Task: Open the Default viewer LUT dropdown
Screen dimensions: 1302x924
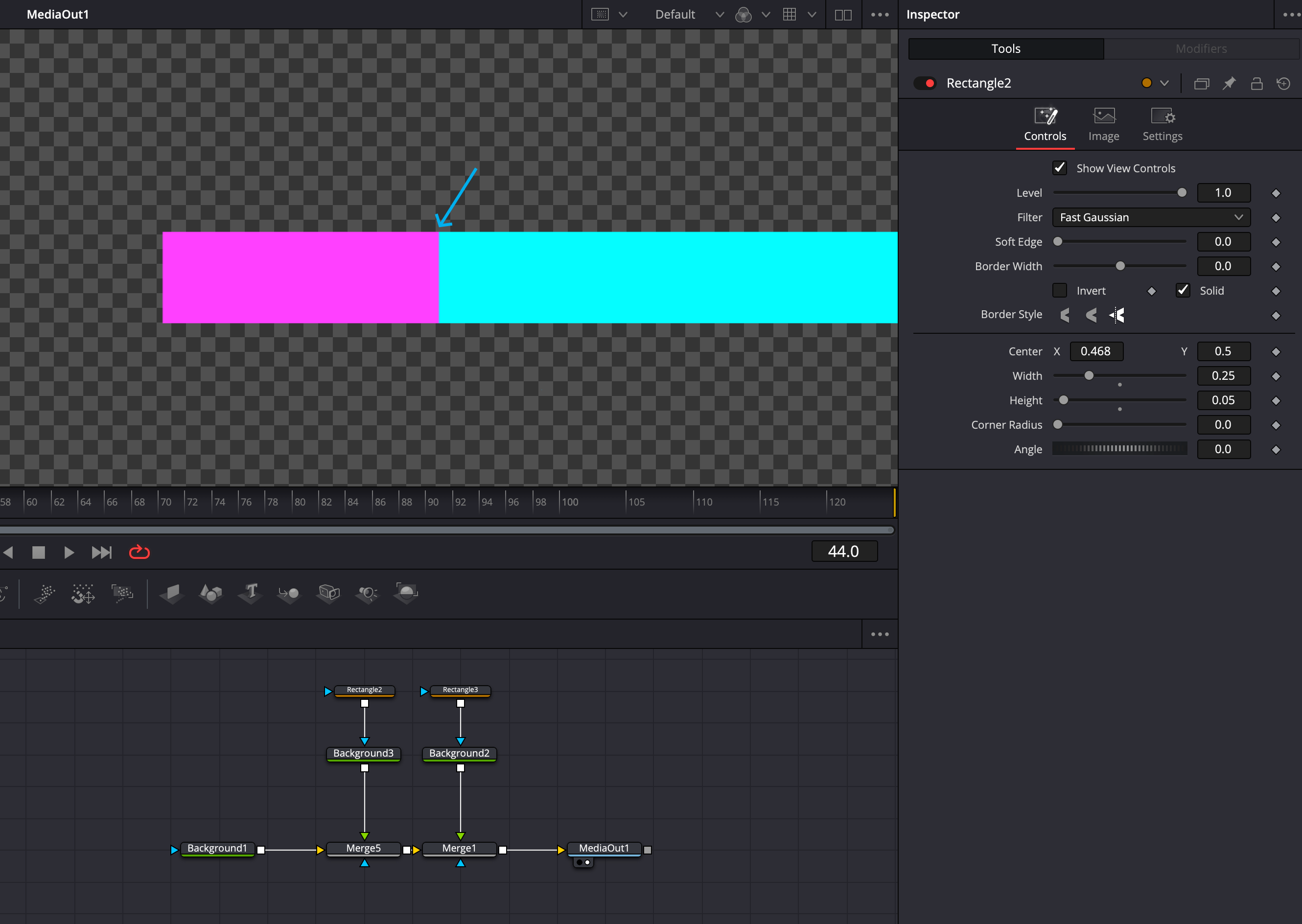Action: [x=689, y=15]
